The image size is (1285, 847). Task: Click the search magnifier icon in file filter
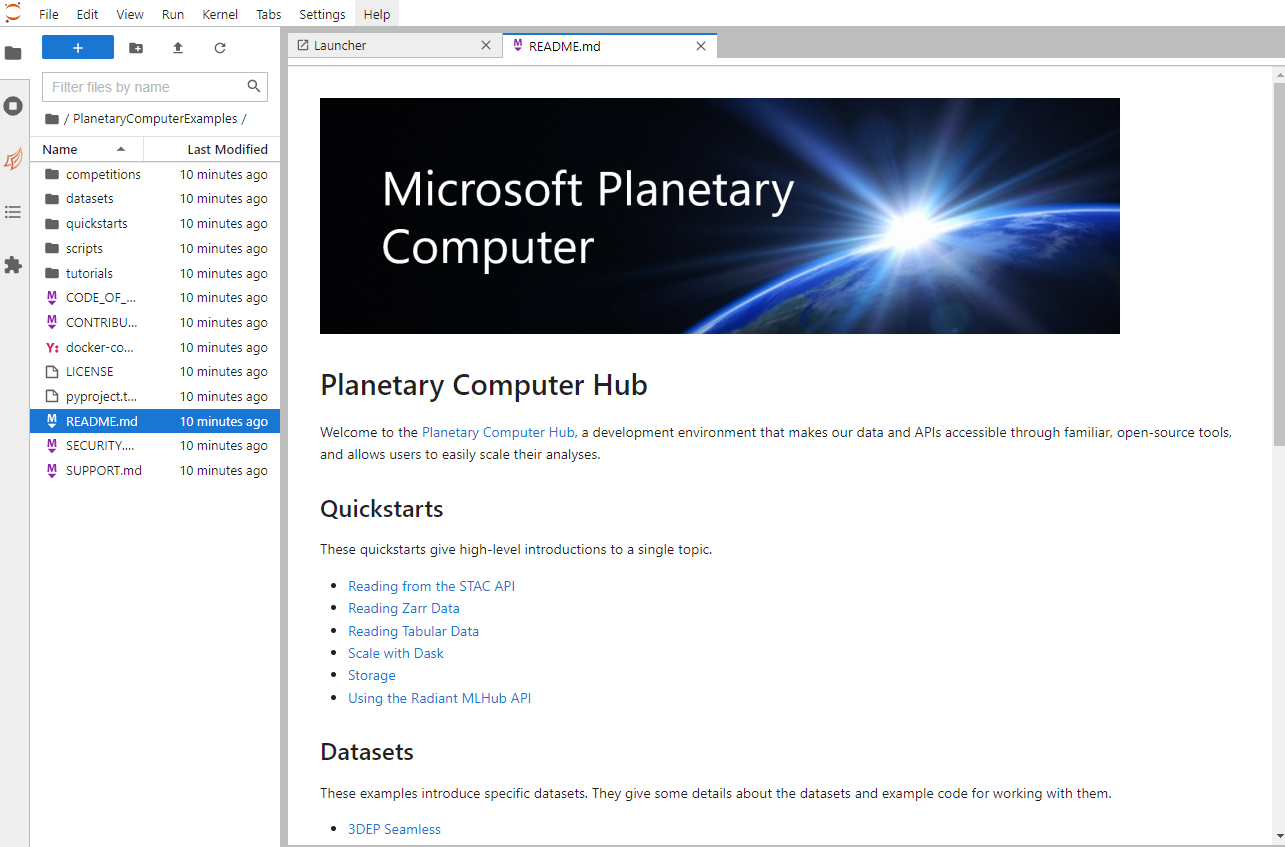(254, 86)
